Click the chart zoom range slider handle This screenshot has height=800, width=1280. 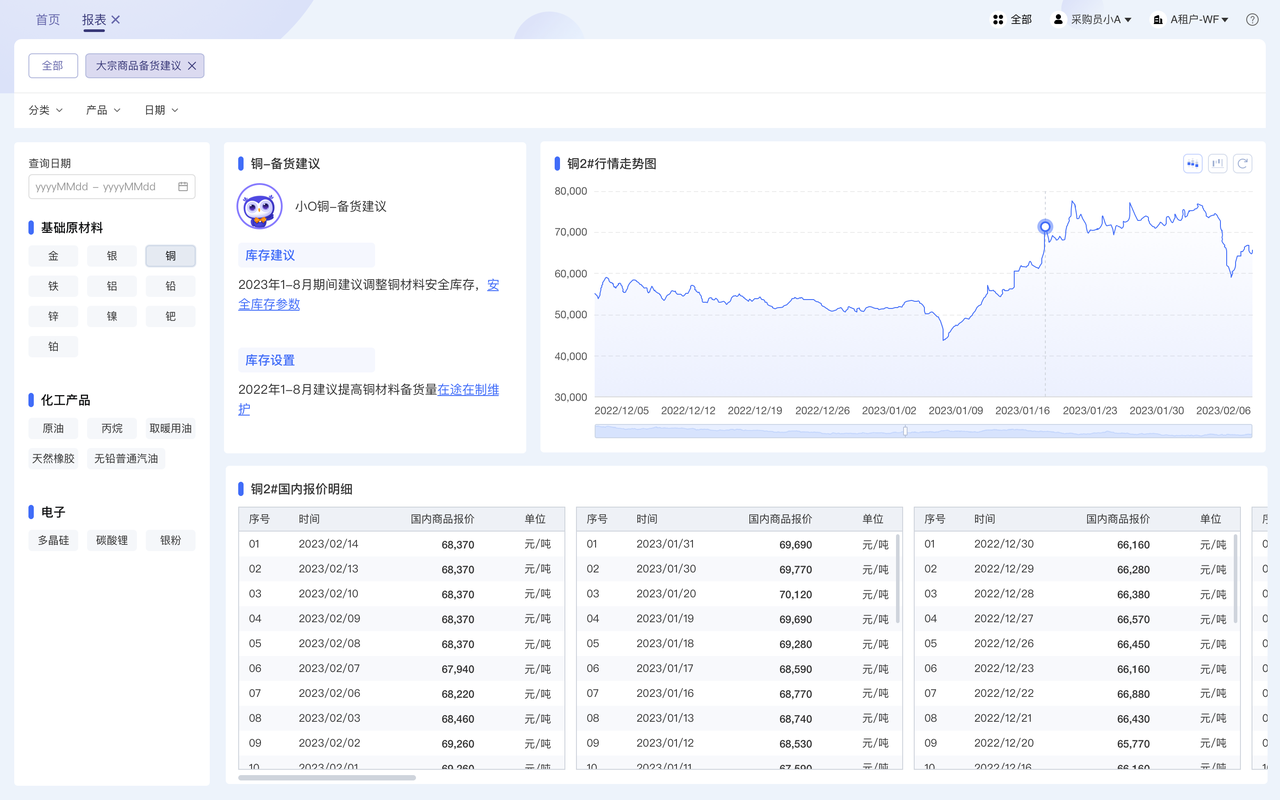905,431
